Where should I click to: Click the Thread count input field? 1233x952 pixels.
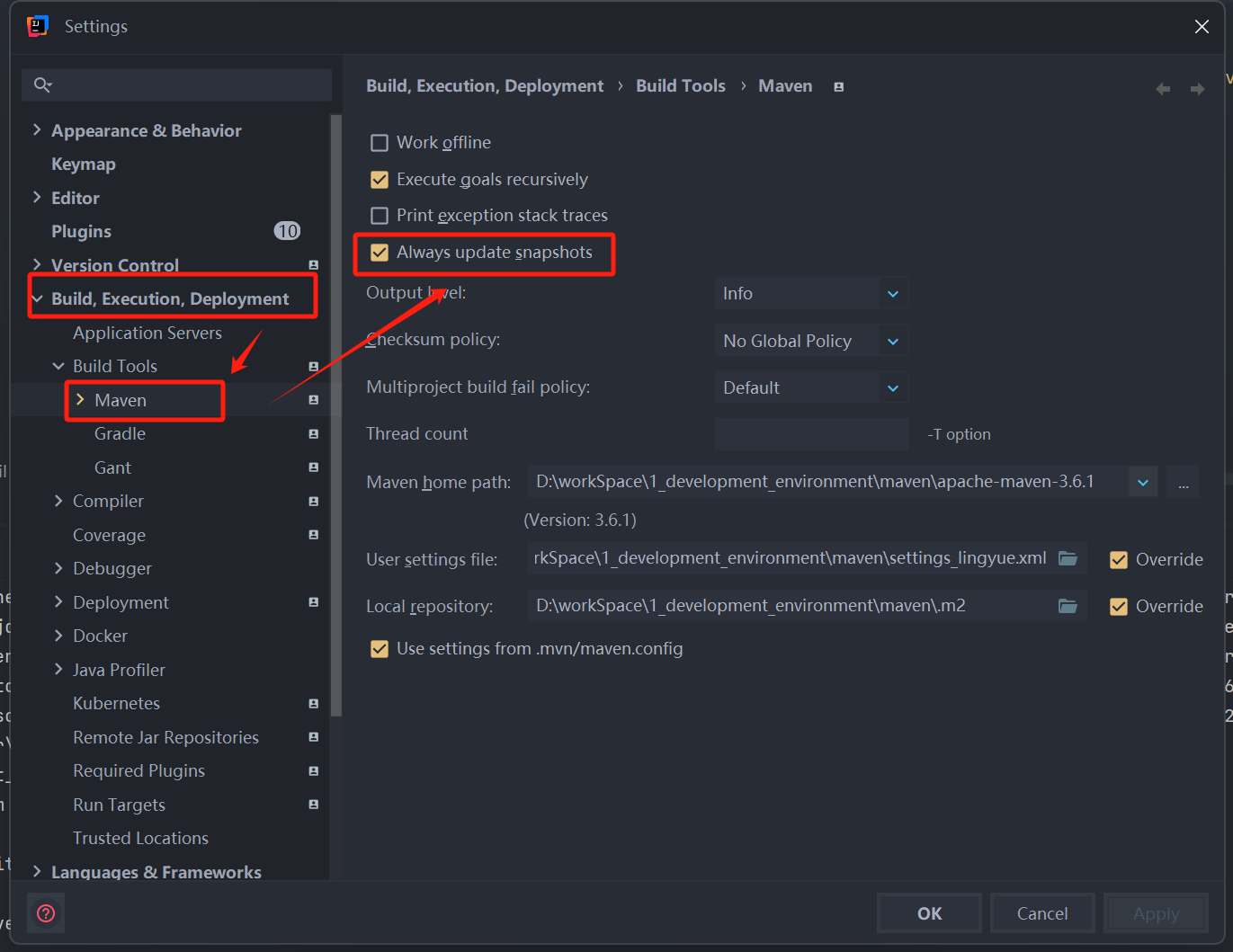point(810,434)
